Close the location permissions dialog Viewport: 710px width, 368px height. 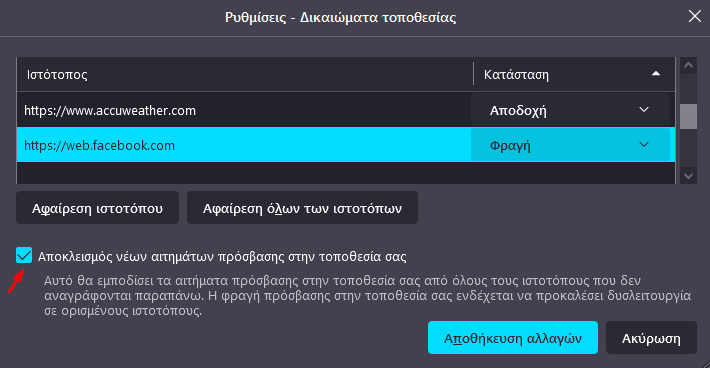point(695,17)
